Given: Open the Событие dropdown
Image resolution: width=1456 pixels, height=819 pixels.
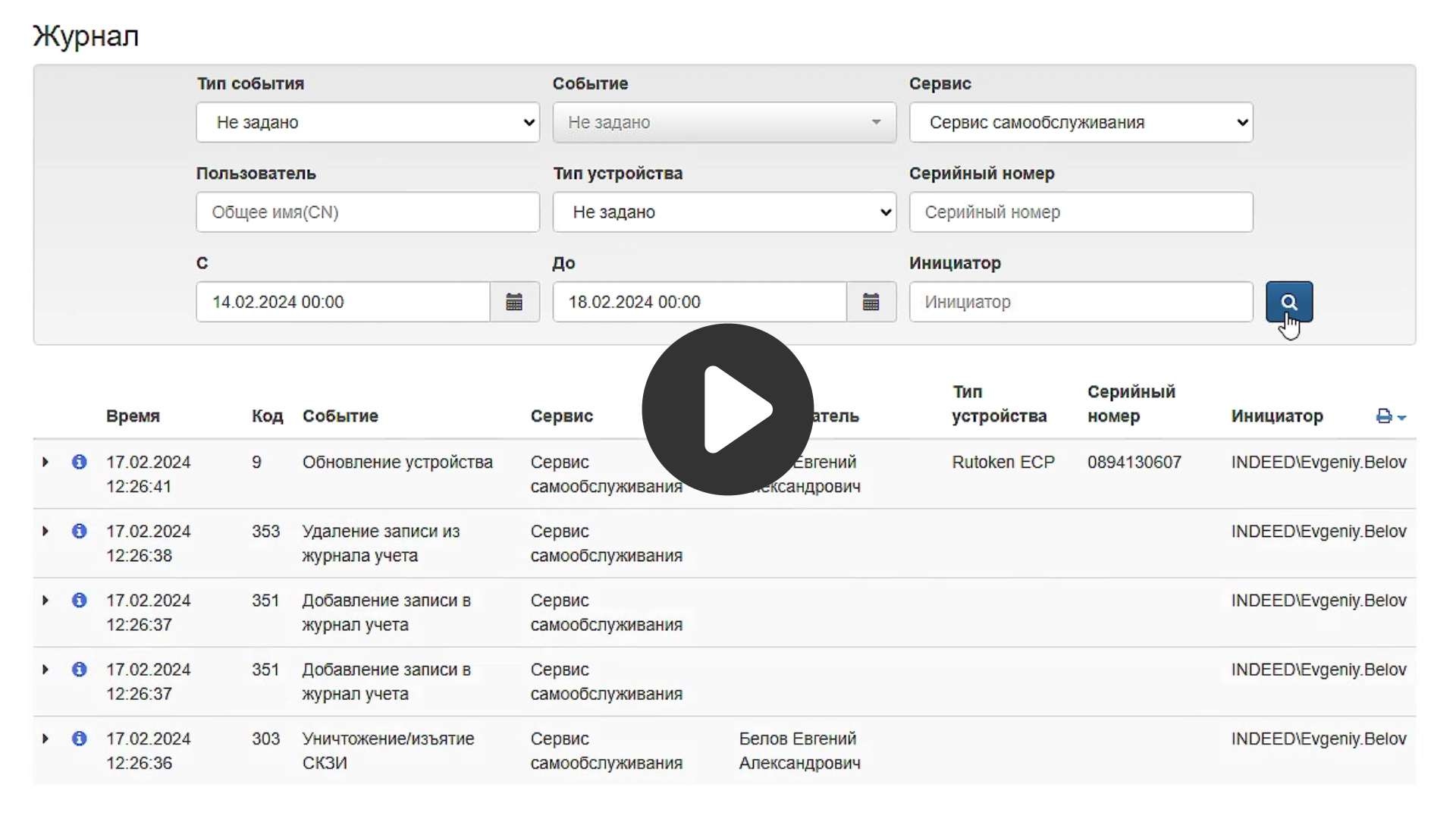Looking at the screenshot, I should click(724, 122).
